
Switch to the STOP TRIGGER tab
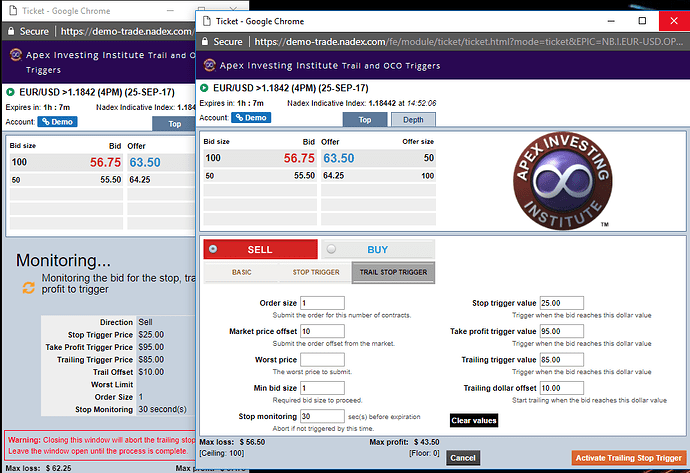coord(316,272)
